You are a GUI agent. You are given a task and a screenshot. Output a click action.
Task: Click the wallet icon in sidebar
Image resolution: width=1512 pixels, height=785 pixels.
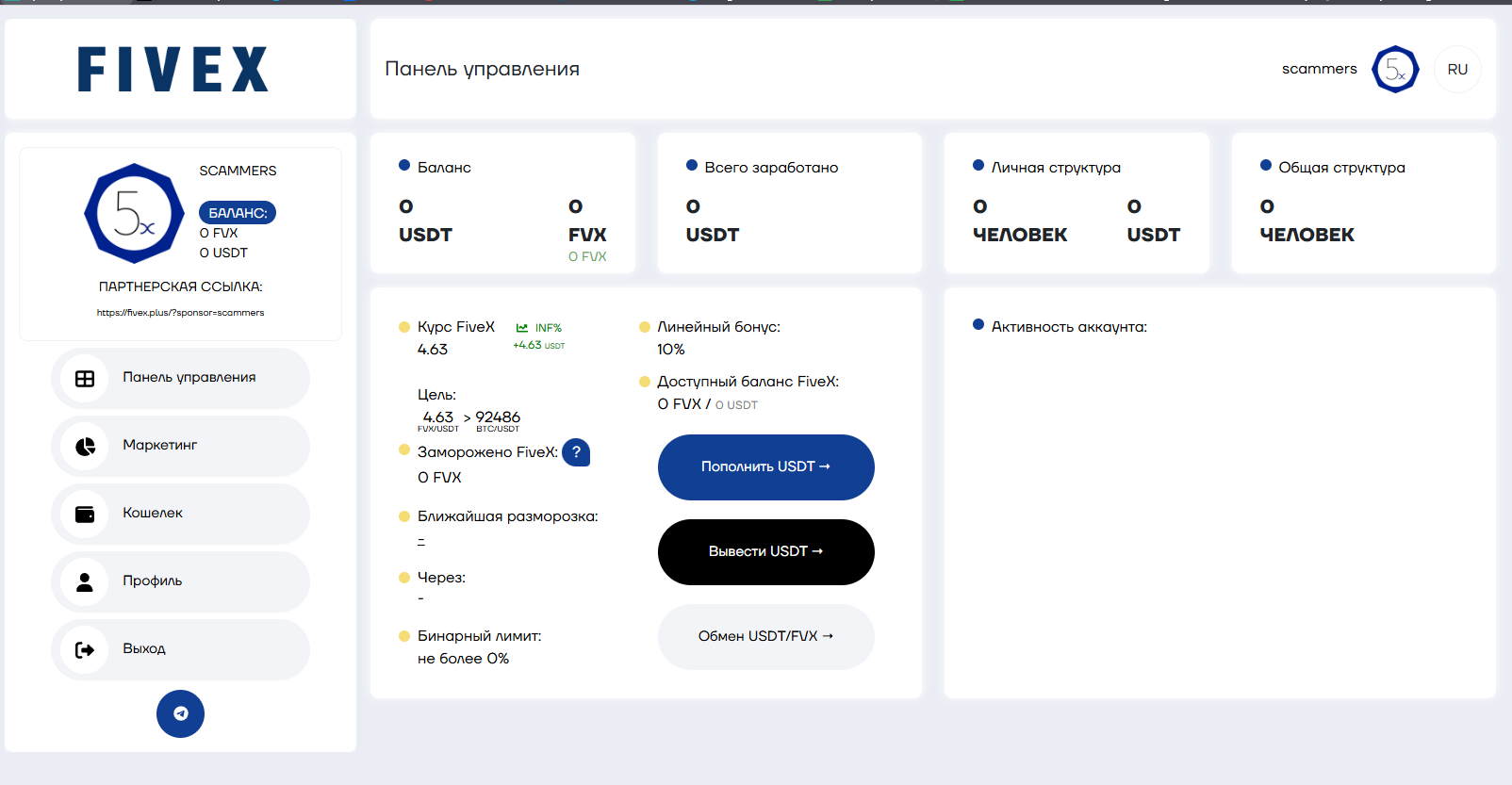click(85, 514)
